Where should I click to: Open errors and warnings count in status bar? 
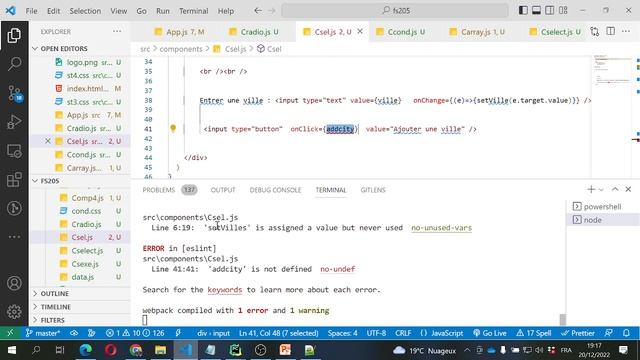(x=135, y=333)
